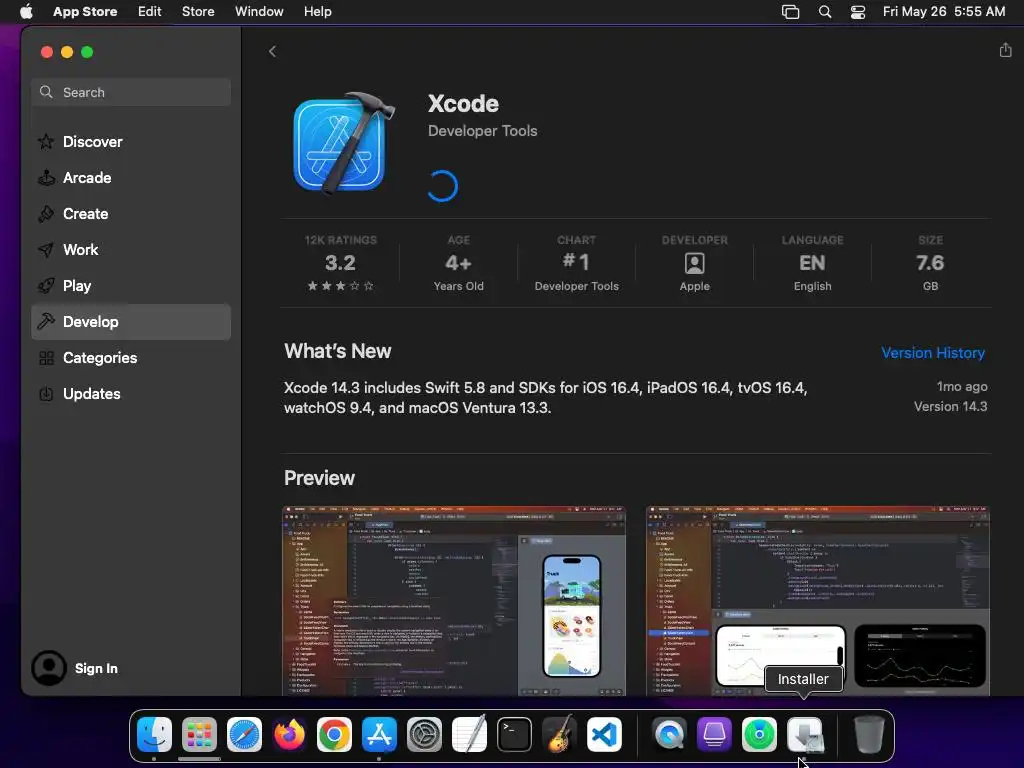Open the App Store menu
The image size is (1024, 768).
(x=85, y=11)
